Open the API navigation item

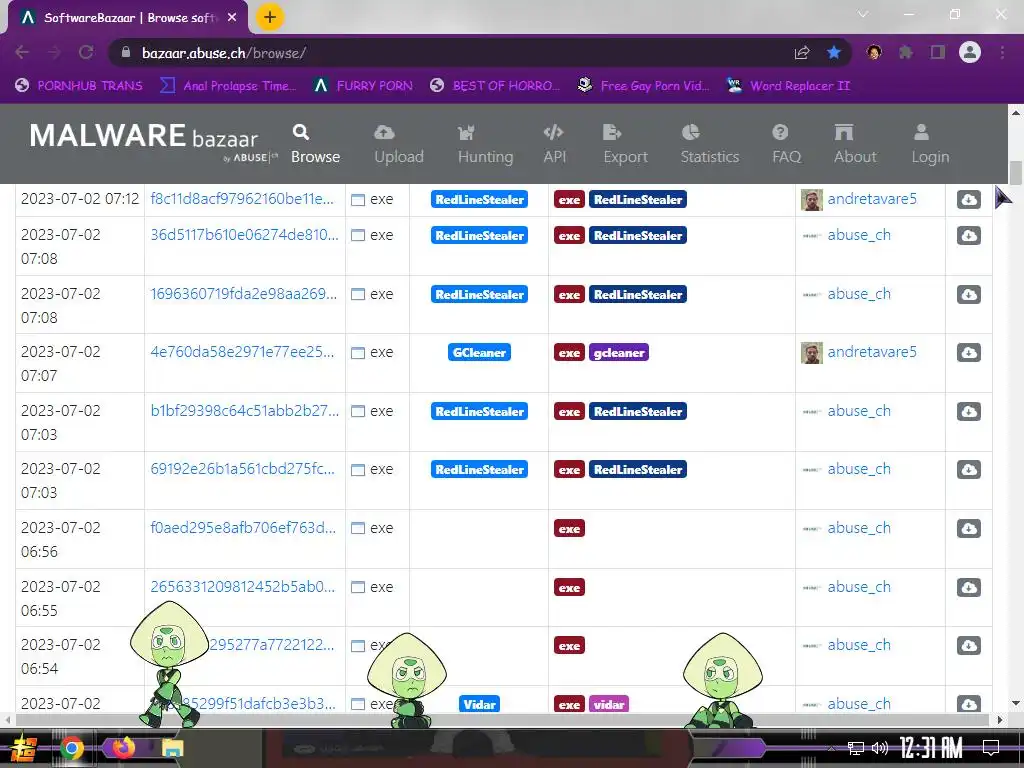554,144
